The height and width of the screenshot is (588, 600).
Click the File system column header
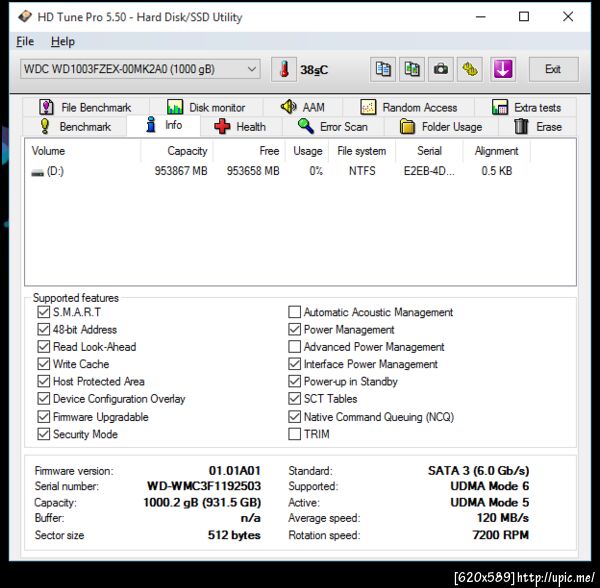tap(362, 151)
